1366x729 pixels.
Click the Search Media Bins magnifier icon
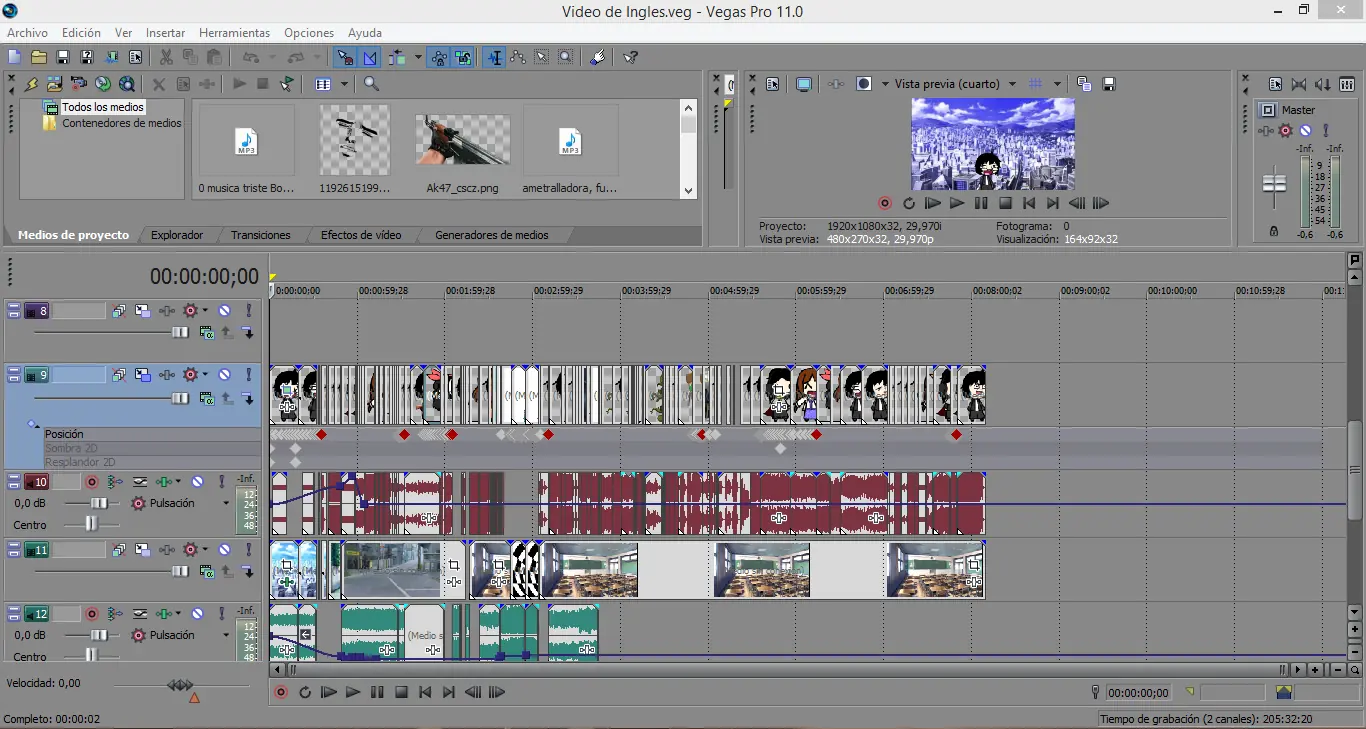(371, 84)
